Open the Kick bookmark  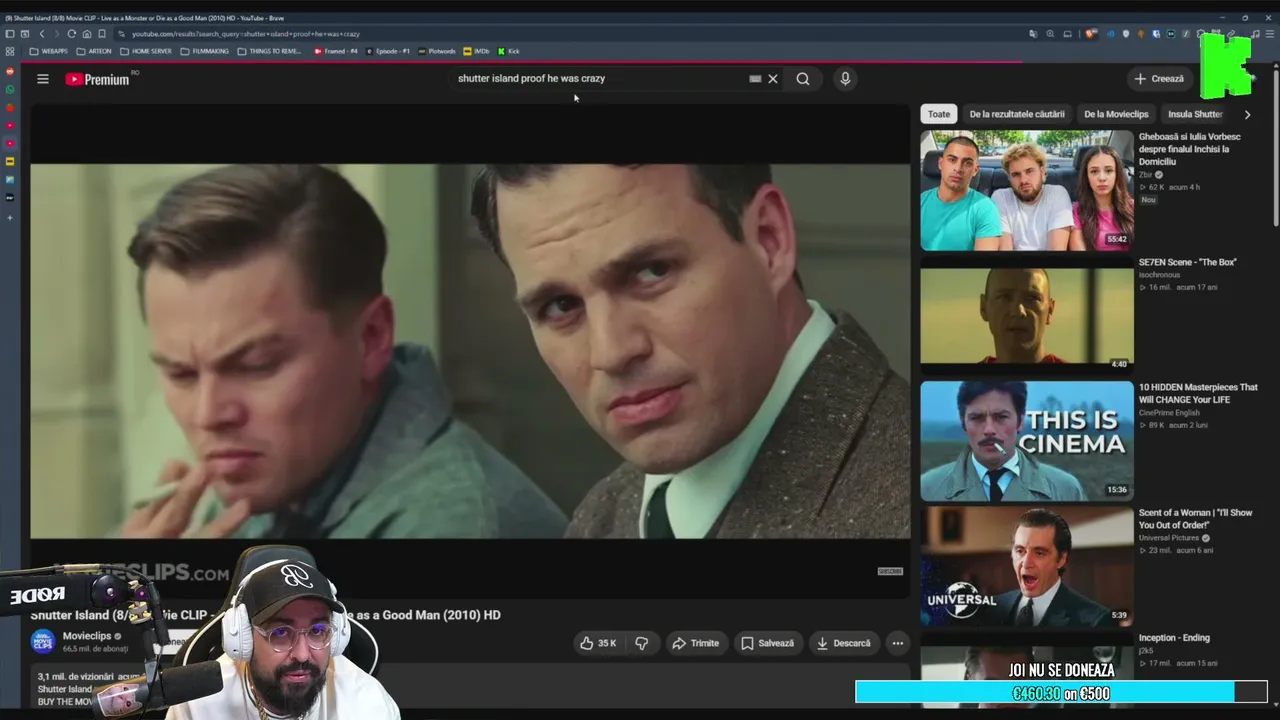(x=509, y=51)
